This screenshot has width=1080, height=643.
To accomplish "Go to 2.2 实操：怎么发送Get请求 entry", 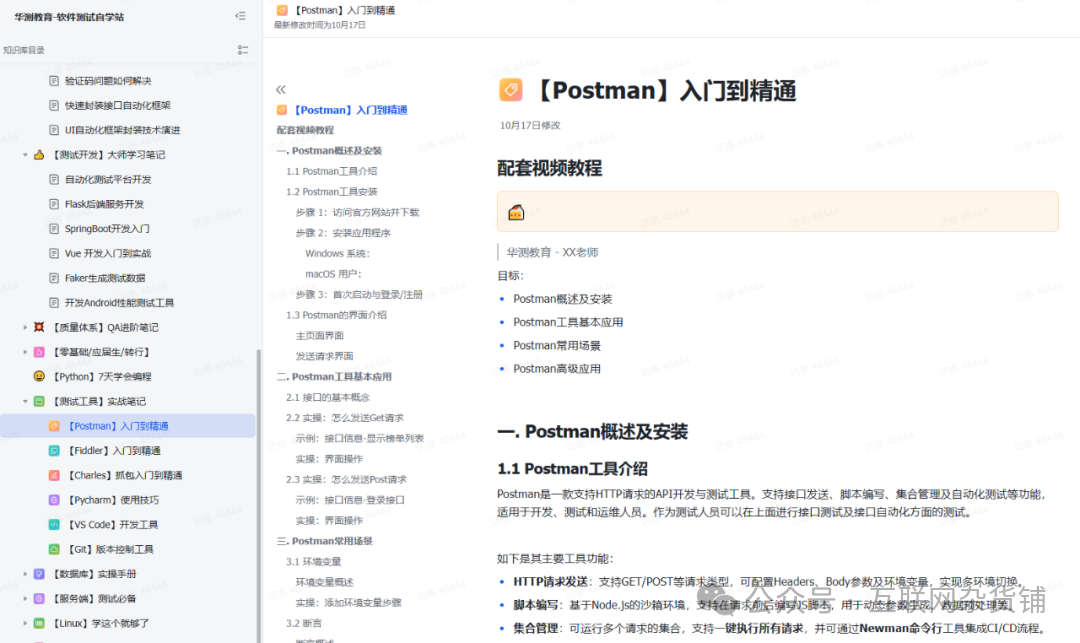I will [x=344, y=418].
